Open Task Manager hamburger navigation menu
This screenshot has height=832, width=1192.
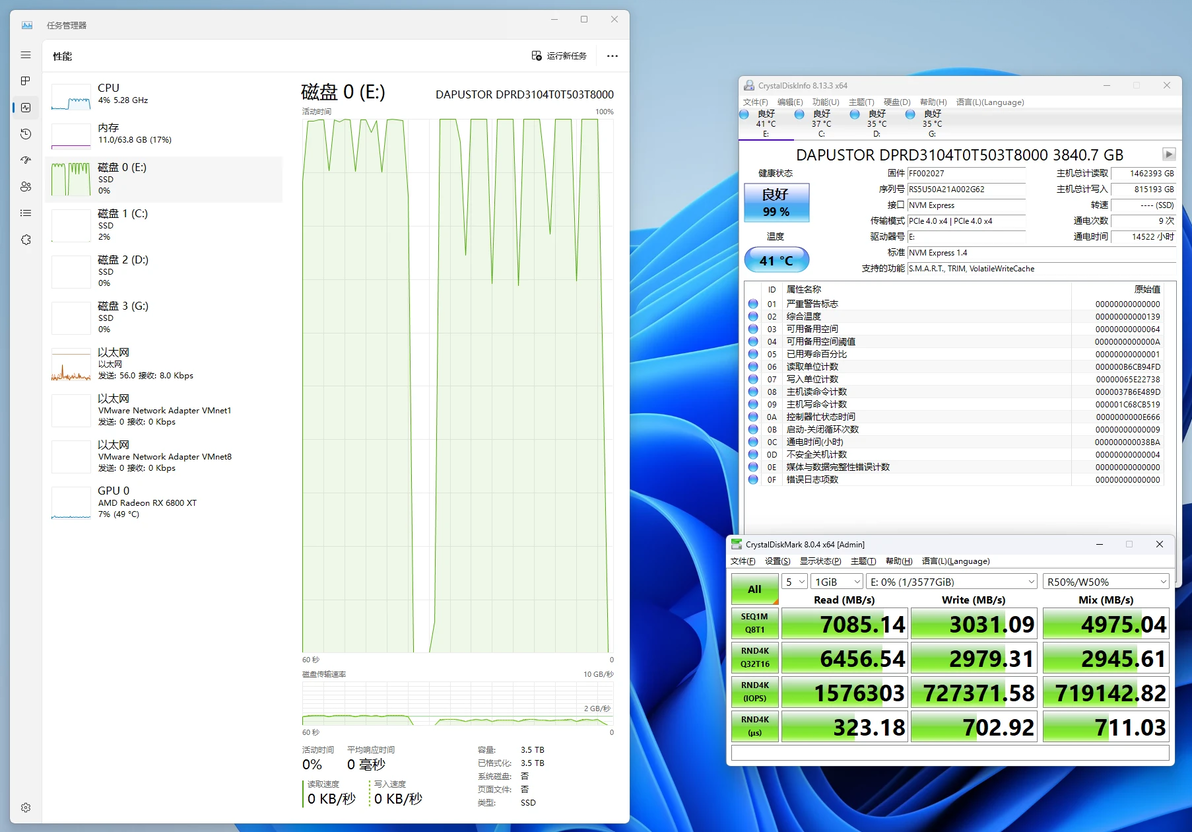[x=26, y=55]
